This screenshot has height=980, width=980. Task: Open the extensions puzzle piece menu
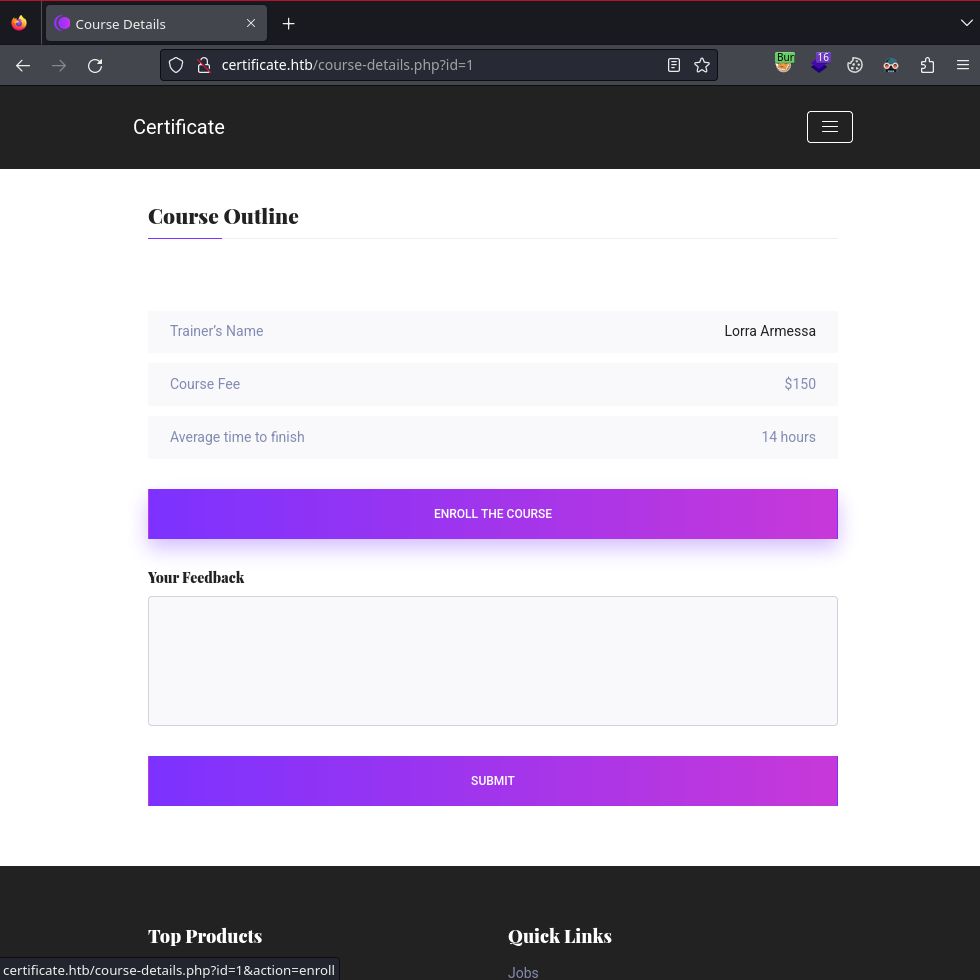pyautogui.click(x=927, y=66)
